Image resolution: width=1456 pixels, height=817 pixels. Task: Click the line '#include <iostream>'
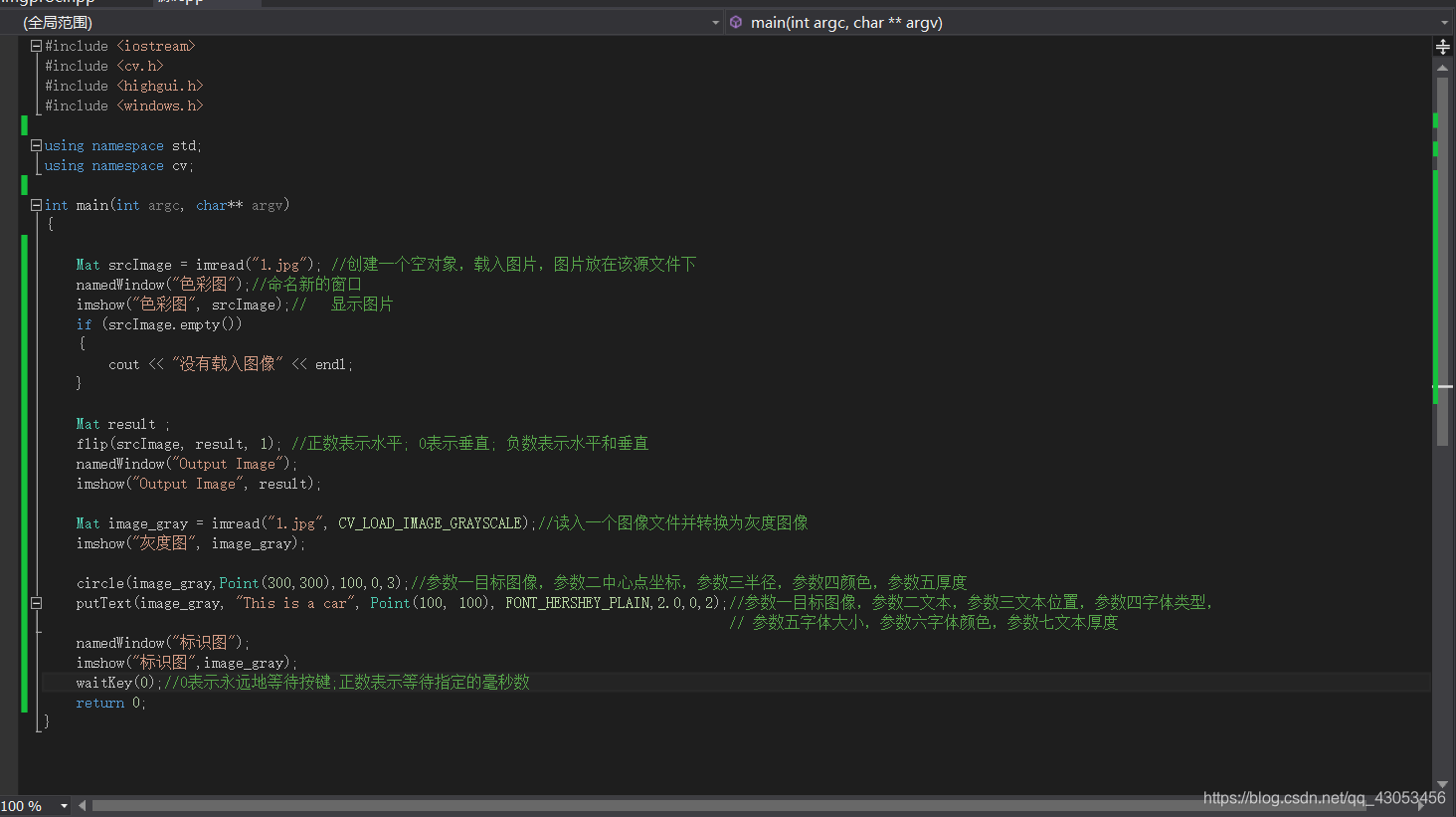[x=119, y=46]
